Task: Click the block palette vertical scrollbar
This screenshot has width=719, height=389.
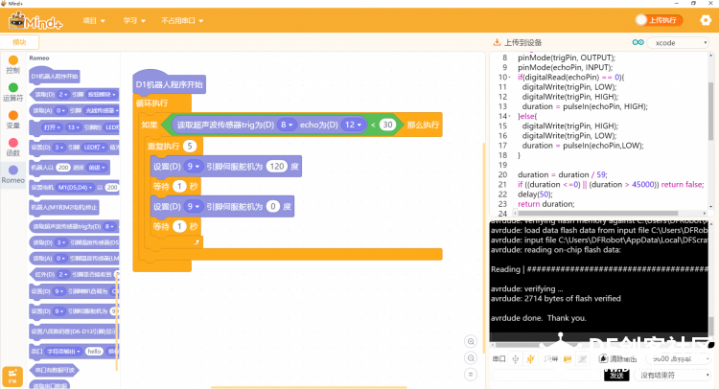Action: pyautogui.click(x=117, y=321)
